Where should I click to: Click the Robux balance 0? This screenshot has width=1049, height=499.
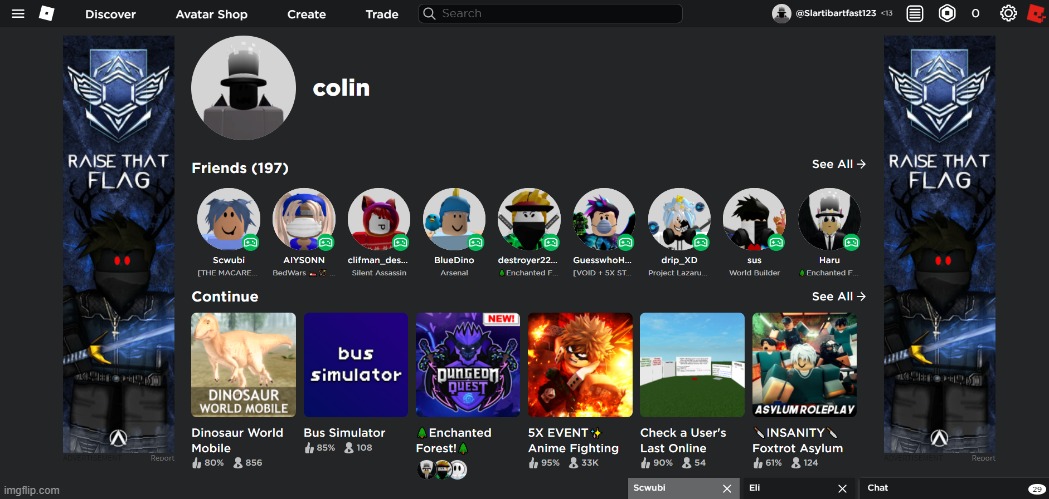pyautogui.click(x=975, y=13)
